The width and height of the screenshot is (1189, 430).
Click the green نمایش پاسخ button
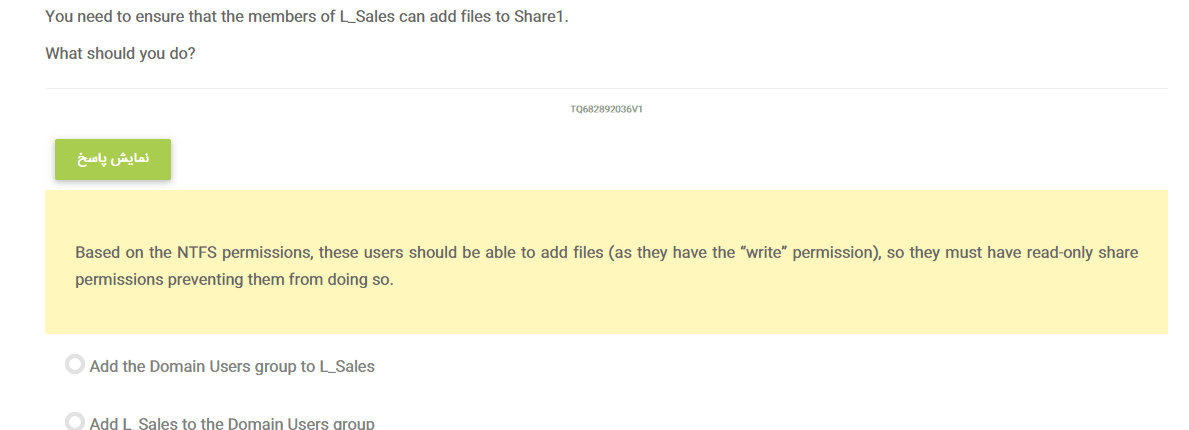click(x=113, y=160)
